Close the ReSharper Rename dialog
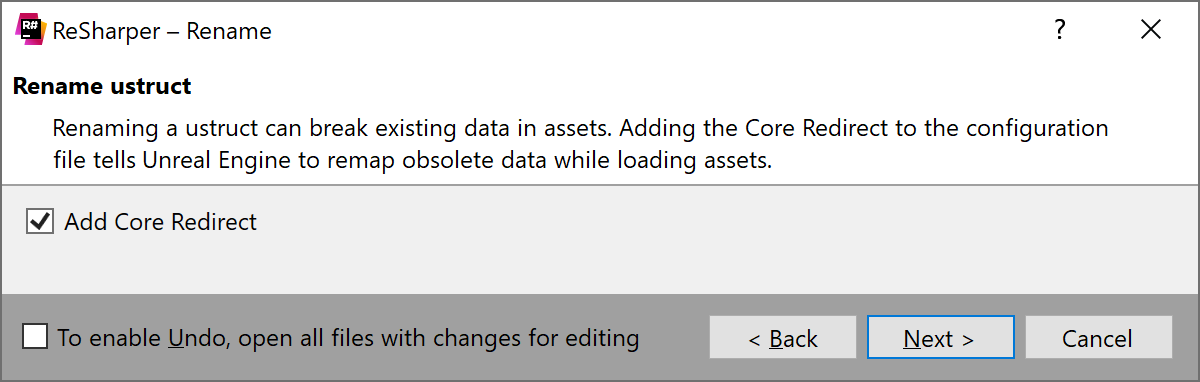The image size is (1200, 382). [1150, 30]
